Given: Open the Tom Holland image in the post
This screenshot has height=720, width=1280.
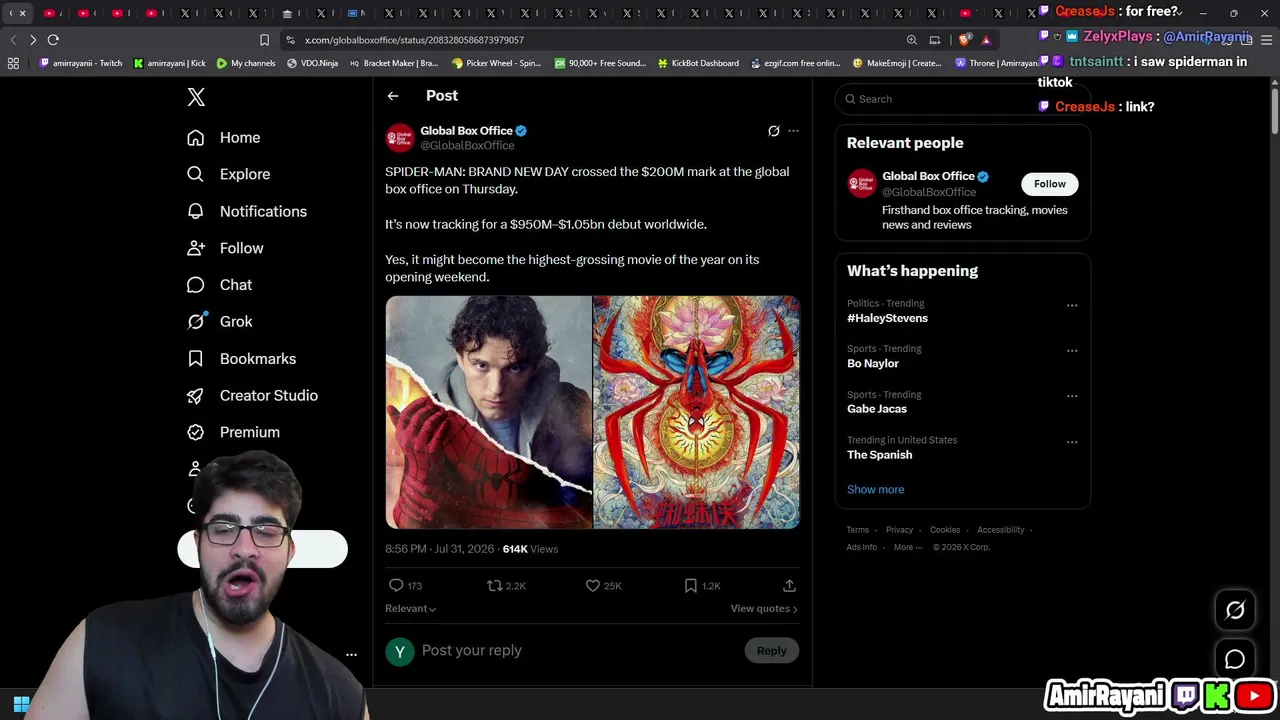Looking at the screenshot, I should pyautogui.click(x=489, y=412).
